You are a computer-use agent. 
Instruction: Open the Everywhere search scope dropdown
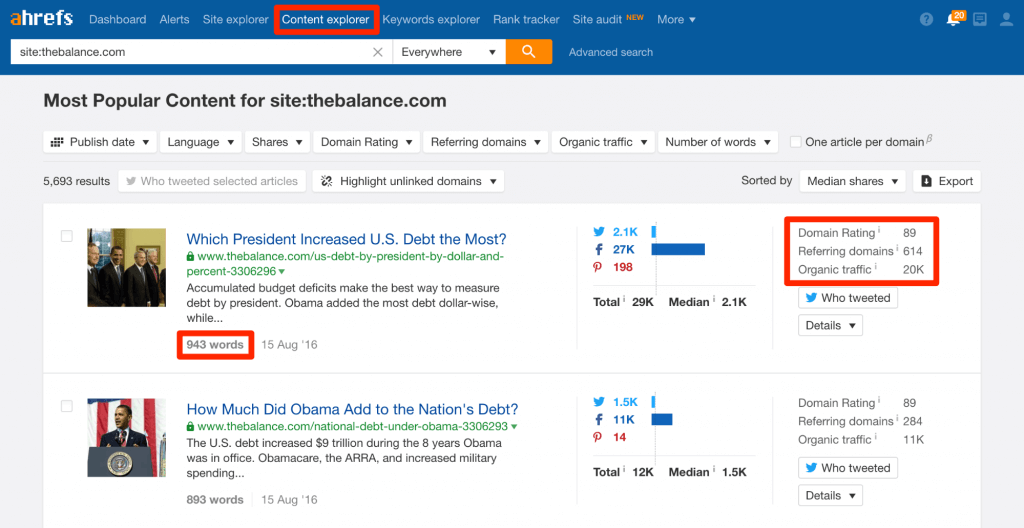tap(449, 52)
